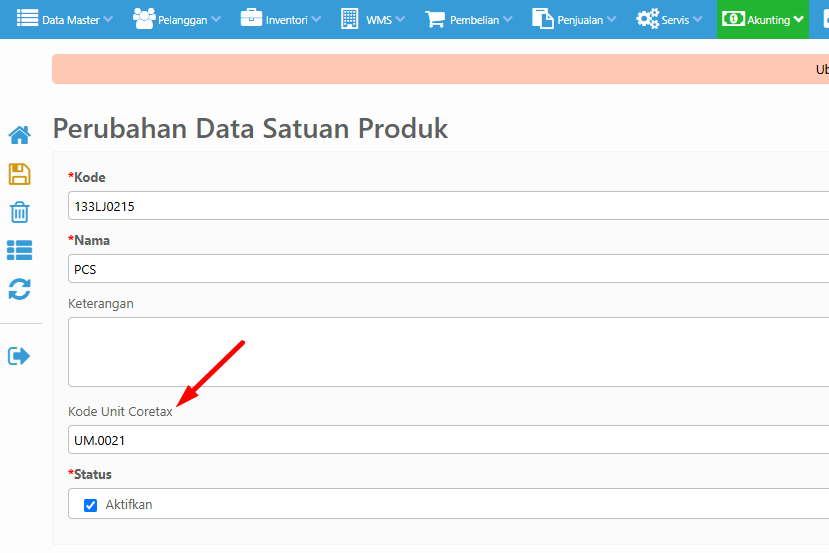This screenshot has height=553, width=829.
Task: Expand Servis dropdown chevron
Action: coord(697,20)
